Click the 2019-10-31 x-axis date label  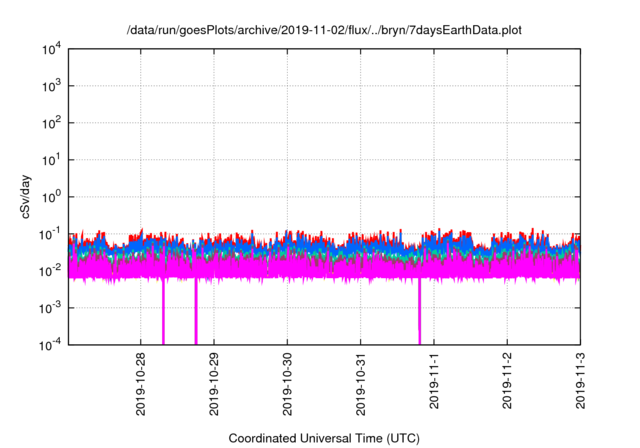(x=360, y=384)
